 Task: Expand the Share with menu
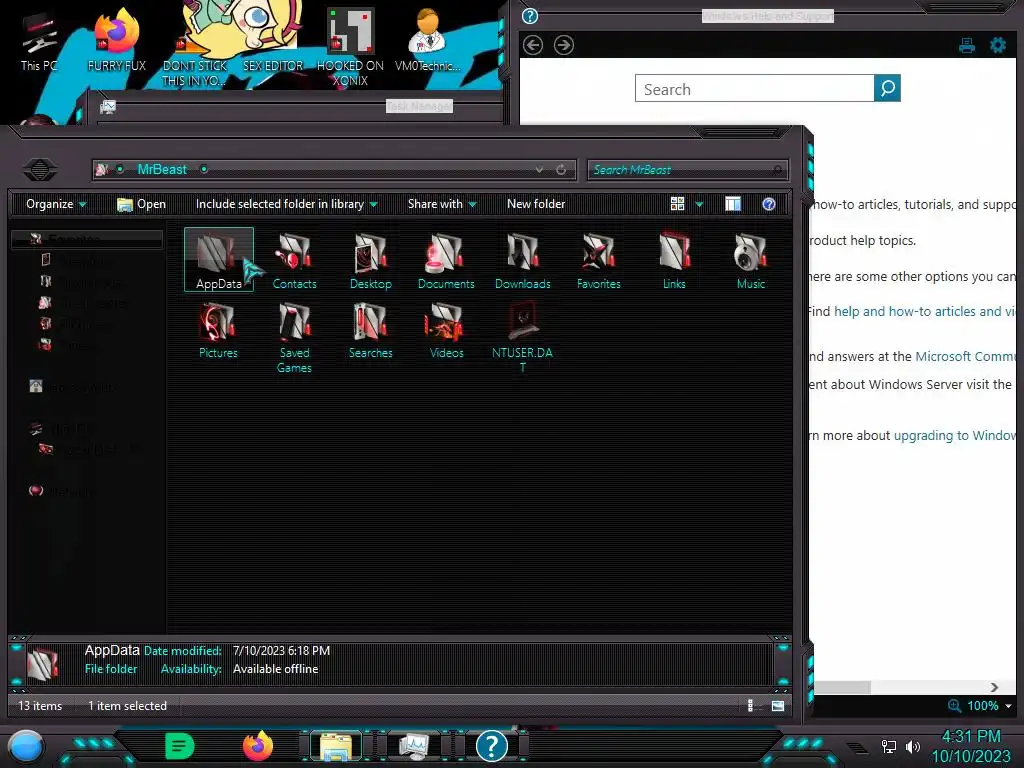click(442, 204)
